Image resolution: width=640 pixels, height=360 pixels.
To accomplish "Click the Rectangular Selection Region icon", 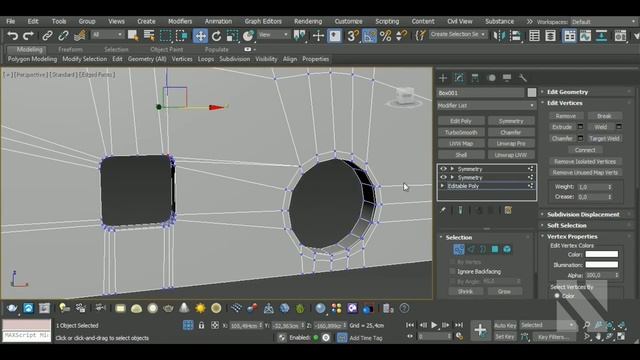I will (x=165, y=36).
